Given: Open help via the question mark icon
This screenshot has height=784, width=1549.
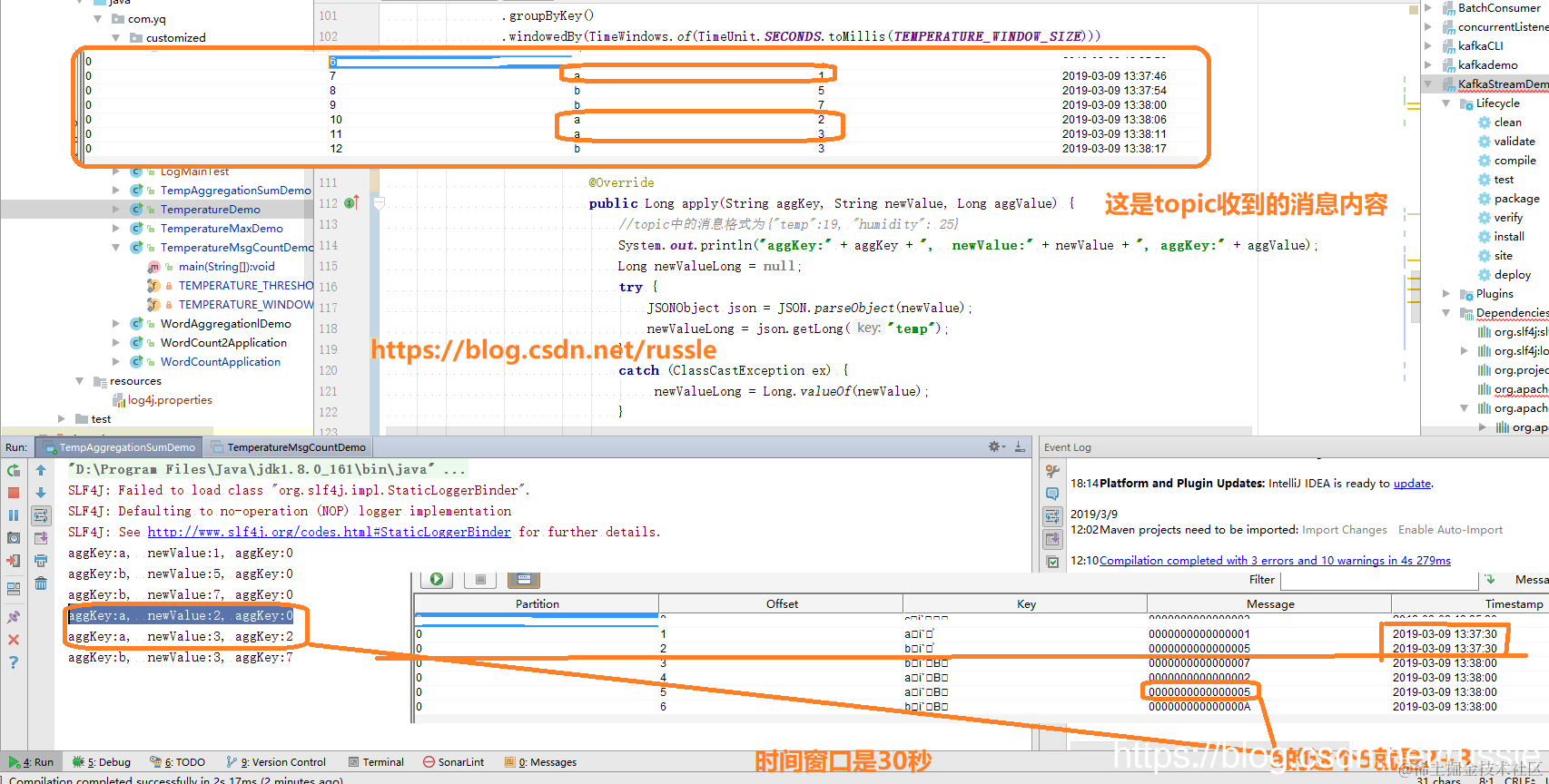Looking at the screenshot, I should (x=14, y=662).
